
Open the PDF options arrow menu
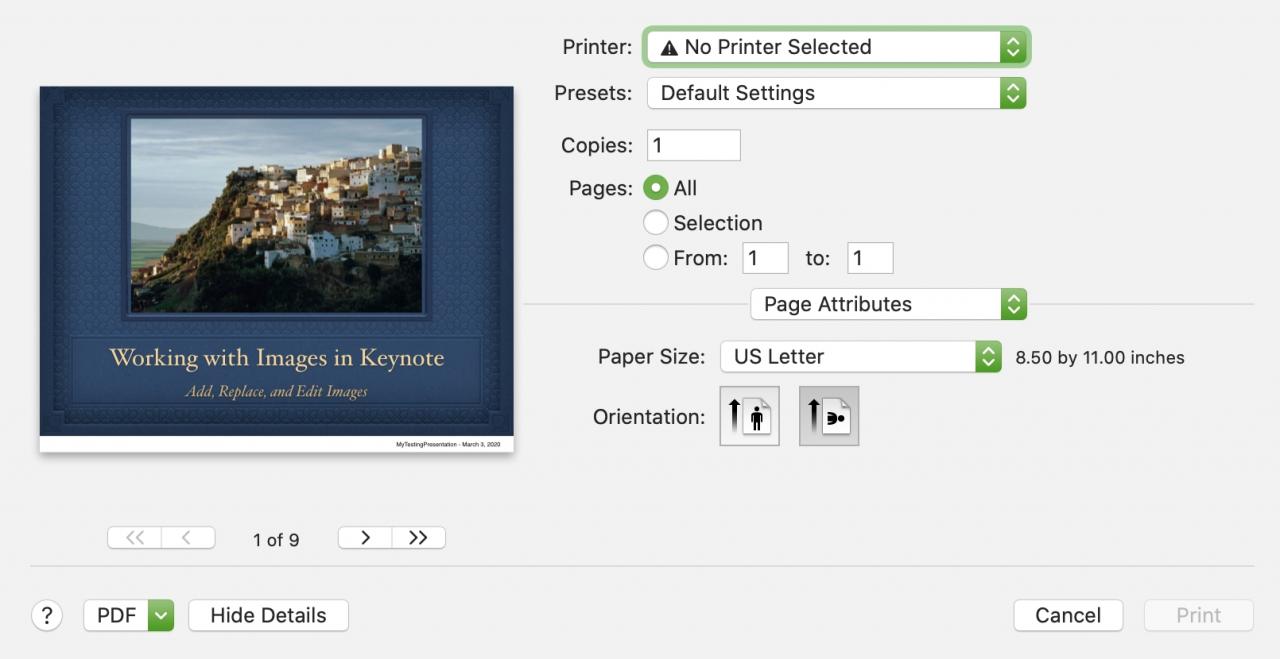[161, 615]
